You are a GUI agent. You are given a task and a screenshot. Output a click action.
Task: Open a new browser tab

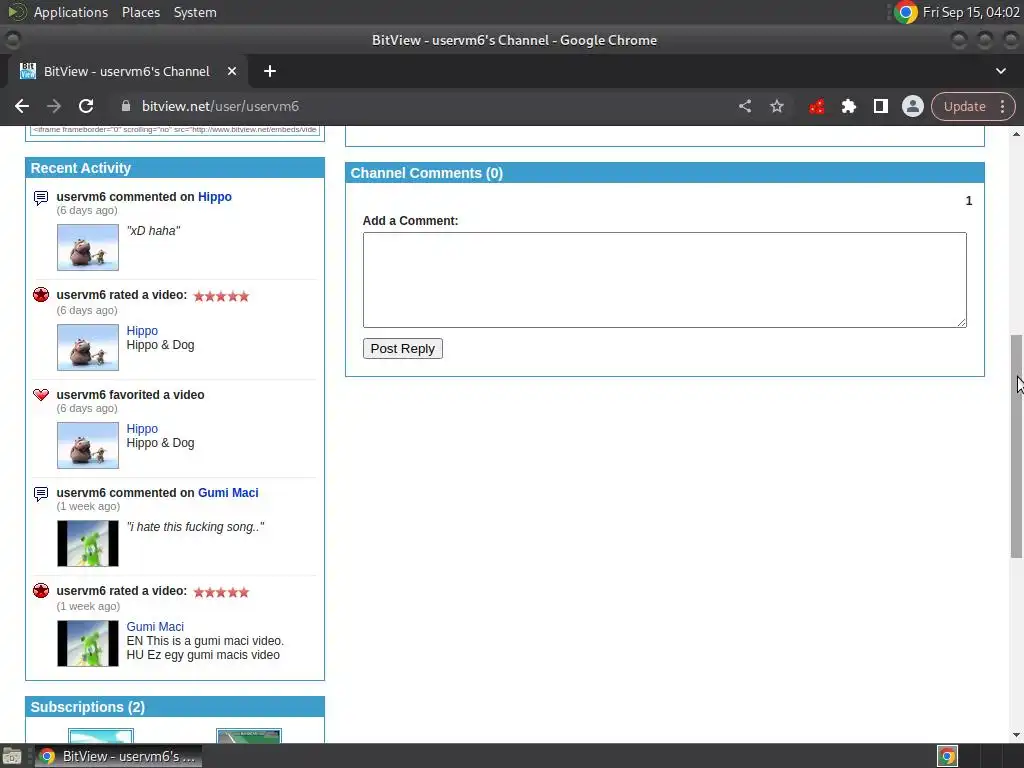(270, 71)
